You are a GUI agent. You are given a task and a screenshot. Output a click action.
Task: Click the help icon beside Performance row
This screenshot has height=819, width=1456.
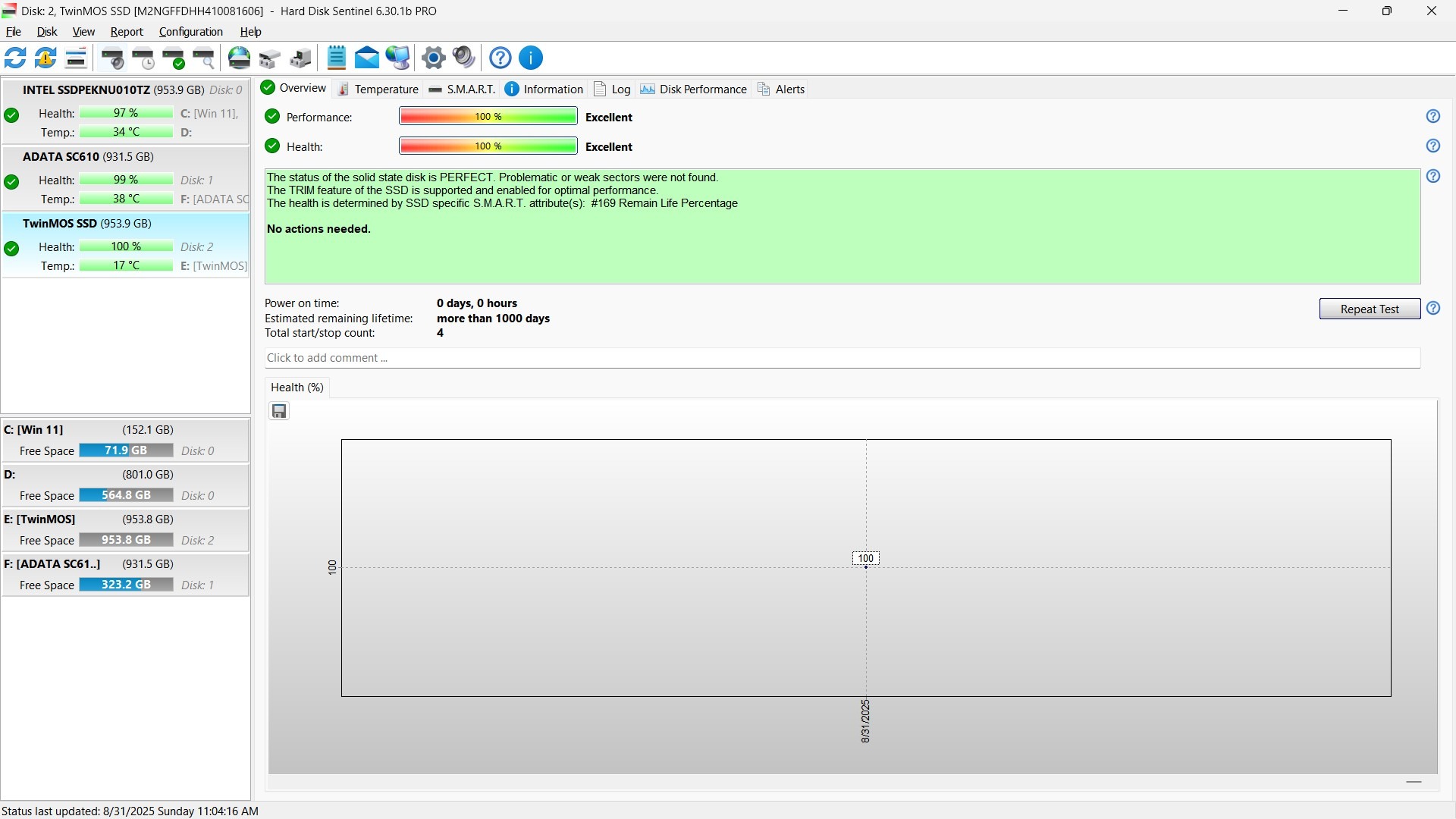coord(1433,116)
